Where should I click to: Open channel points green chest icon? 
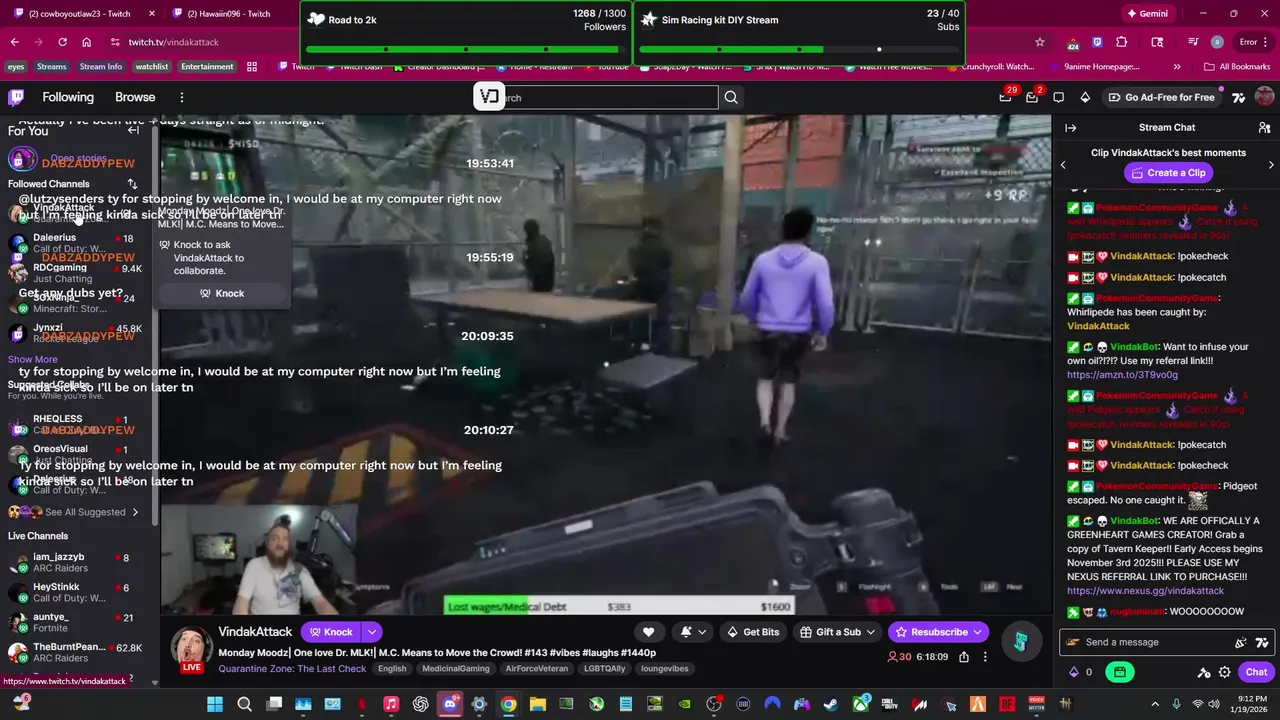(1120, 672)
